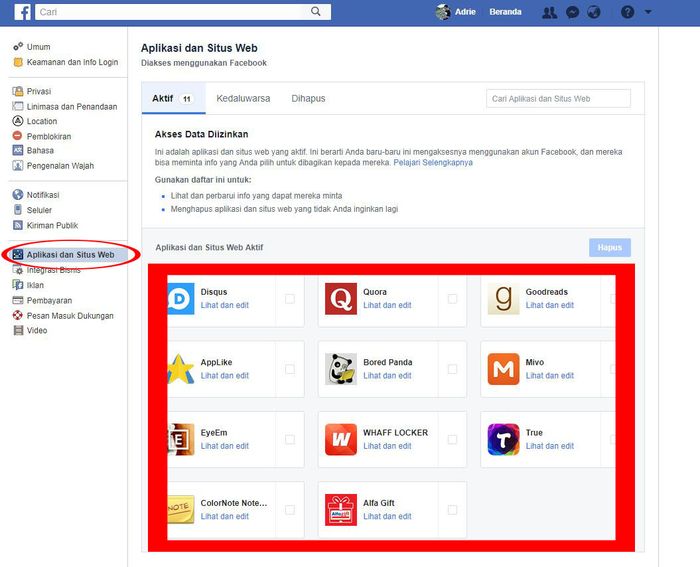700x567 pixels.
Task: Click the Video film icon in the sidebar
Action: (x=18, y=330)
